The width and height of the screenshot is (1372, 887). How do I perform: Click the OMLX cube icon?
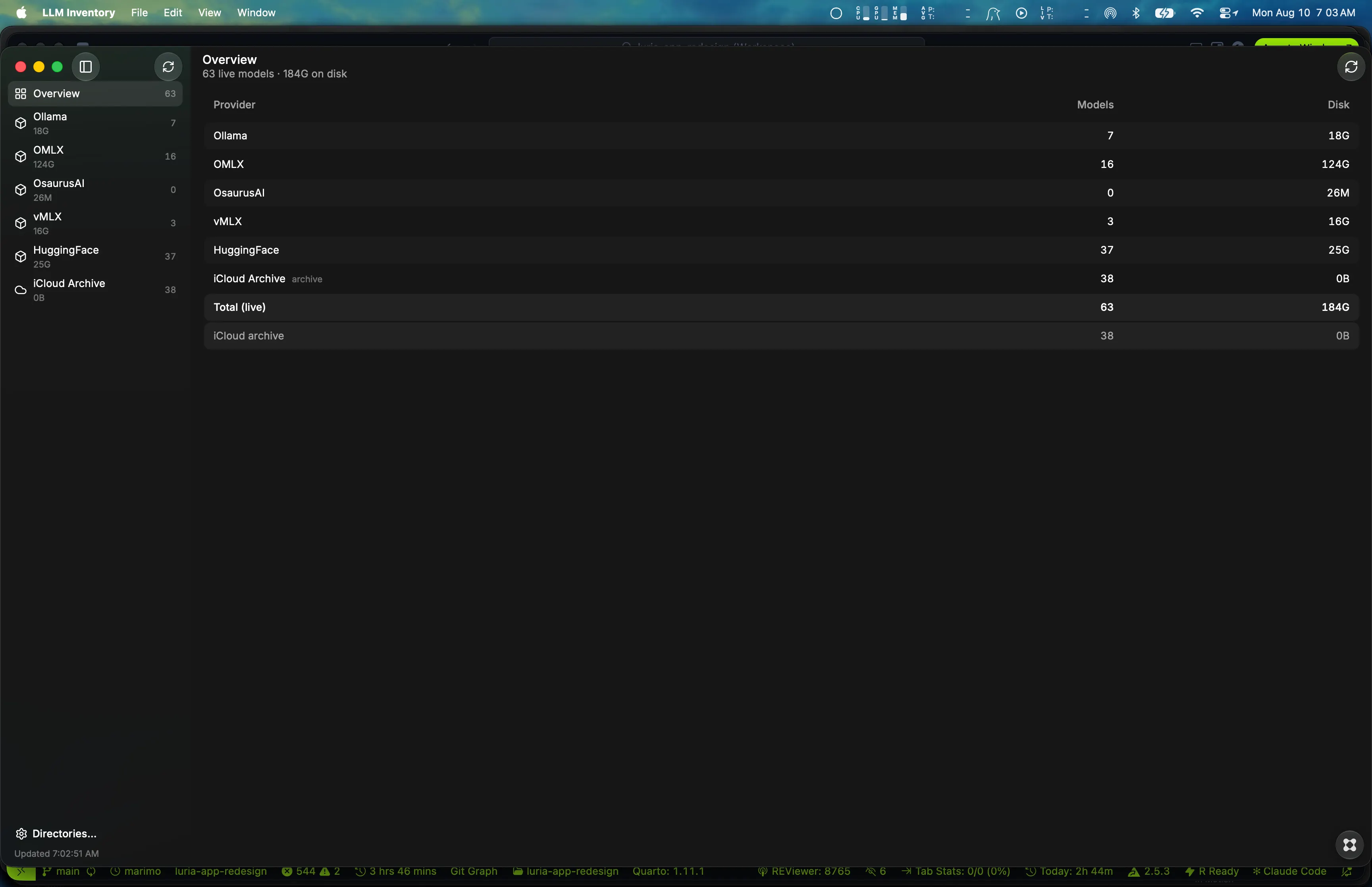tap(21, 157)
